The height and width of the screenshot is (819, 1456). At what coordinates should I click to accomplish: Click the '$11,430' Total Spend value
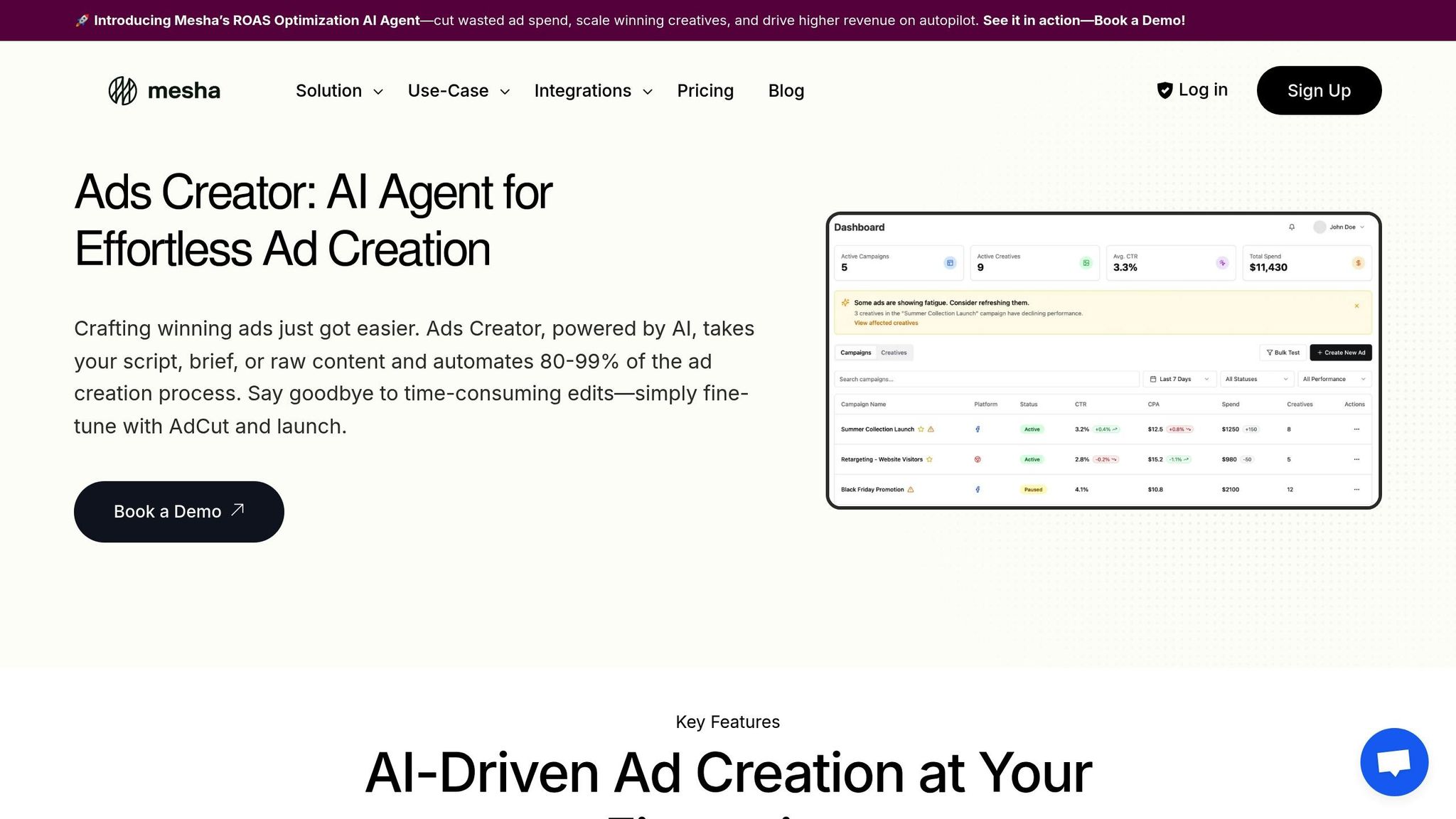(1268, 268)
